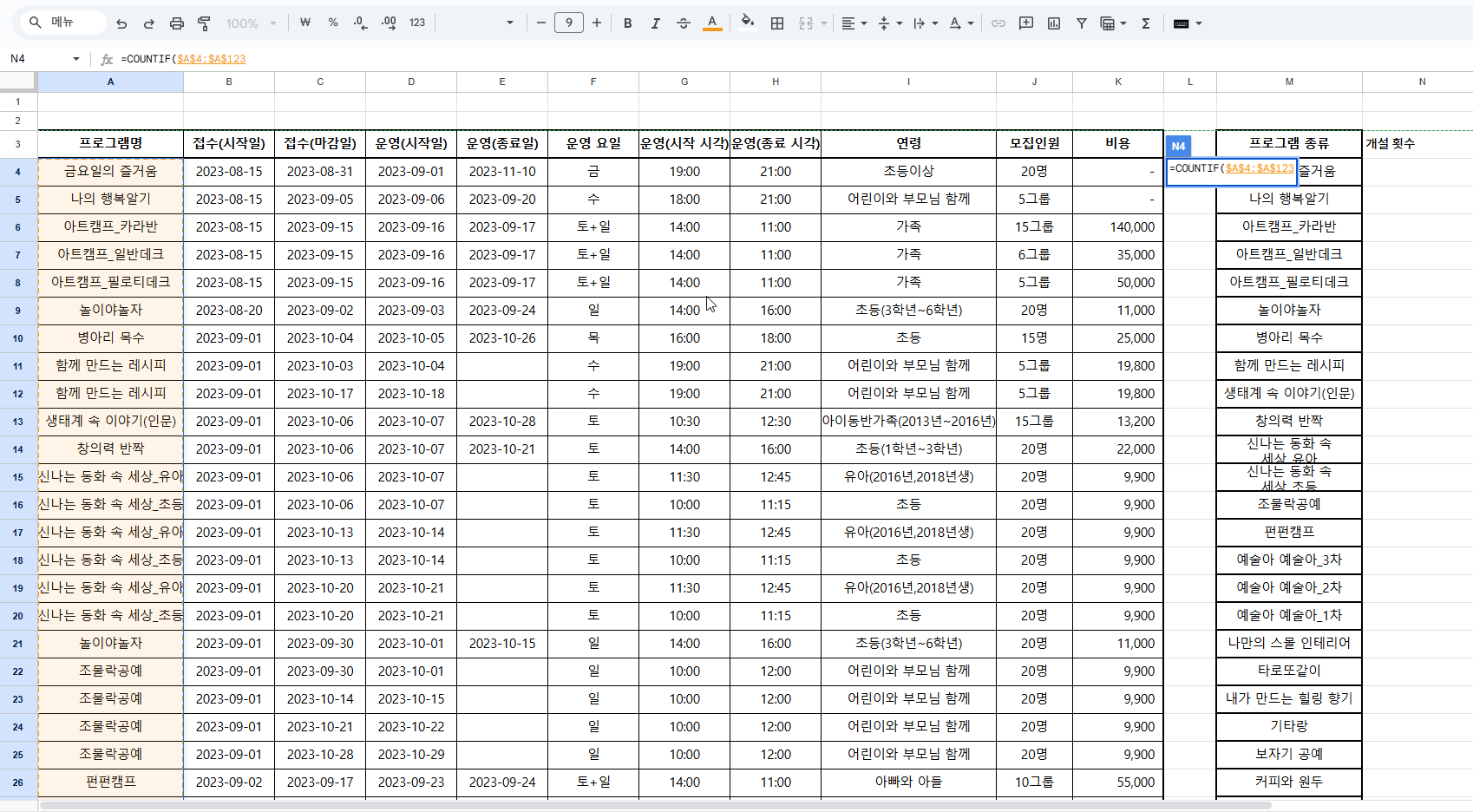Click the 커피와 원두 cell

click(x=1289, y=783)
